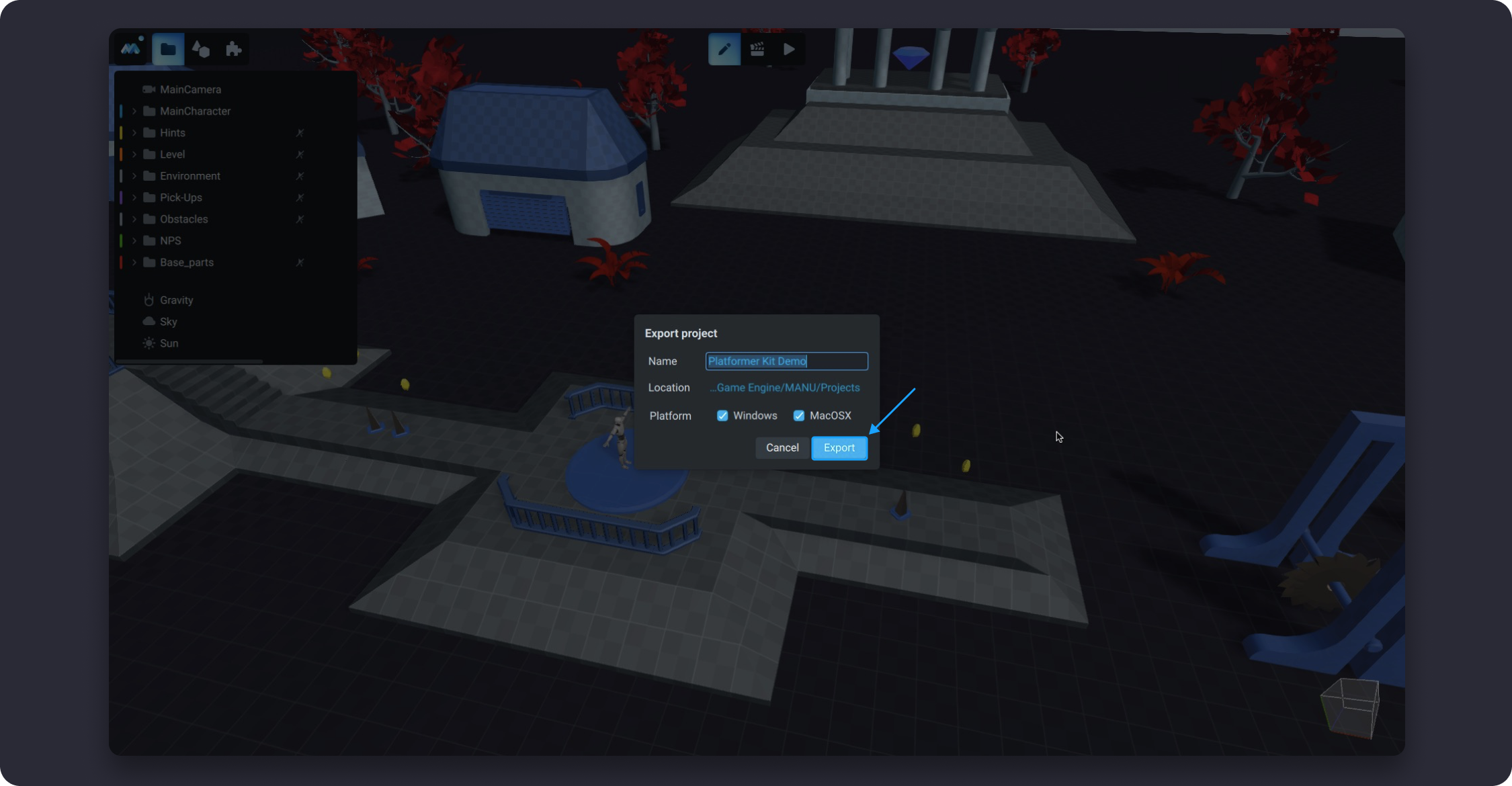The width and height of the screenshot is (1512, 786).
Task: Select the MainCharacter label in hierarchy
Action: click(x=196, y=111)
